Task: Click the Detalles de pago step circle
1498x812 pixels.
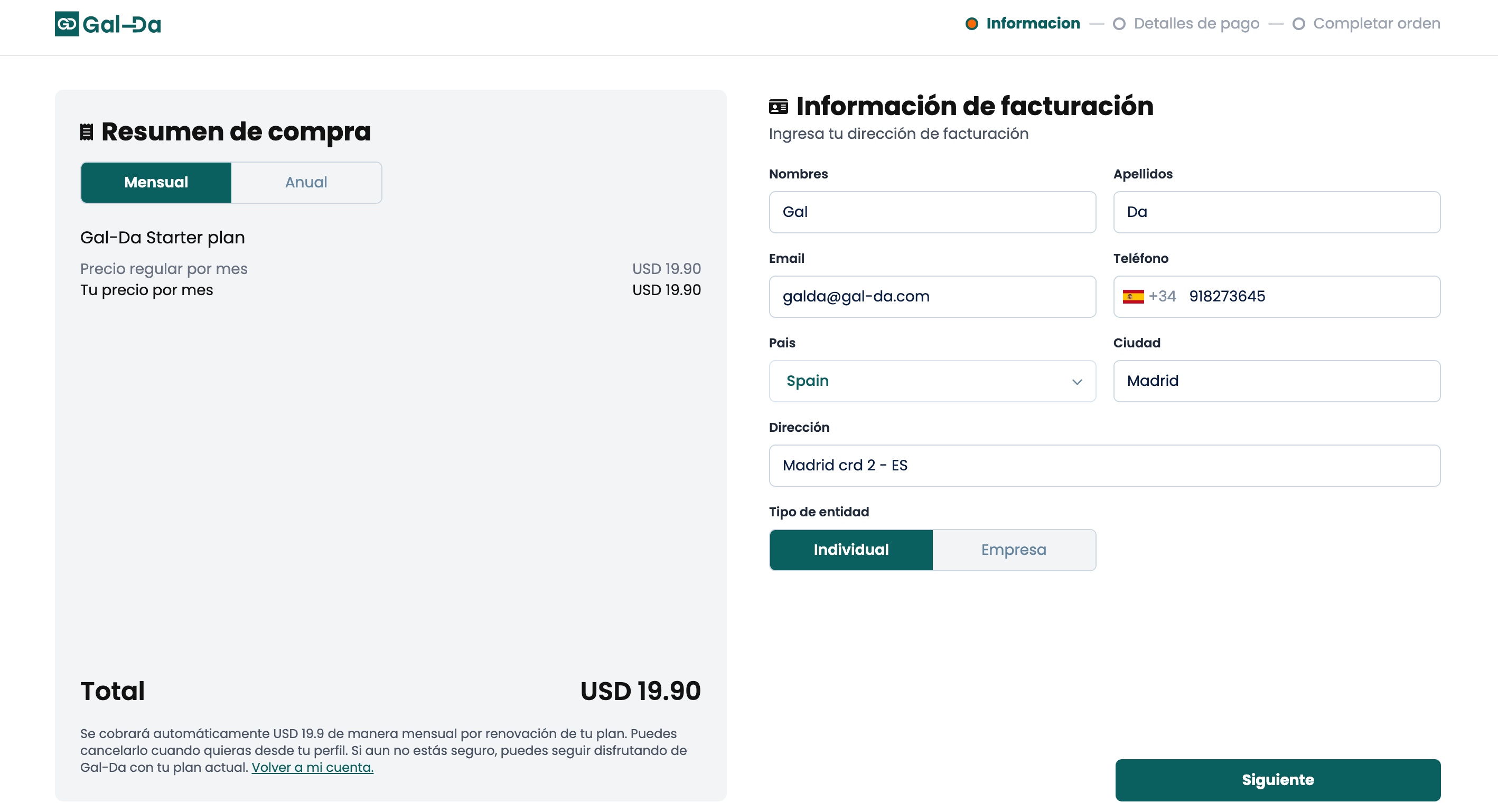Action: [1119, 24]
